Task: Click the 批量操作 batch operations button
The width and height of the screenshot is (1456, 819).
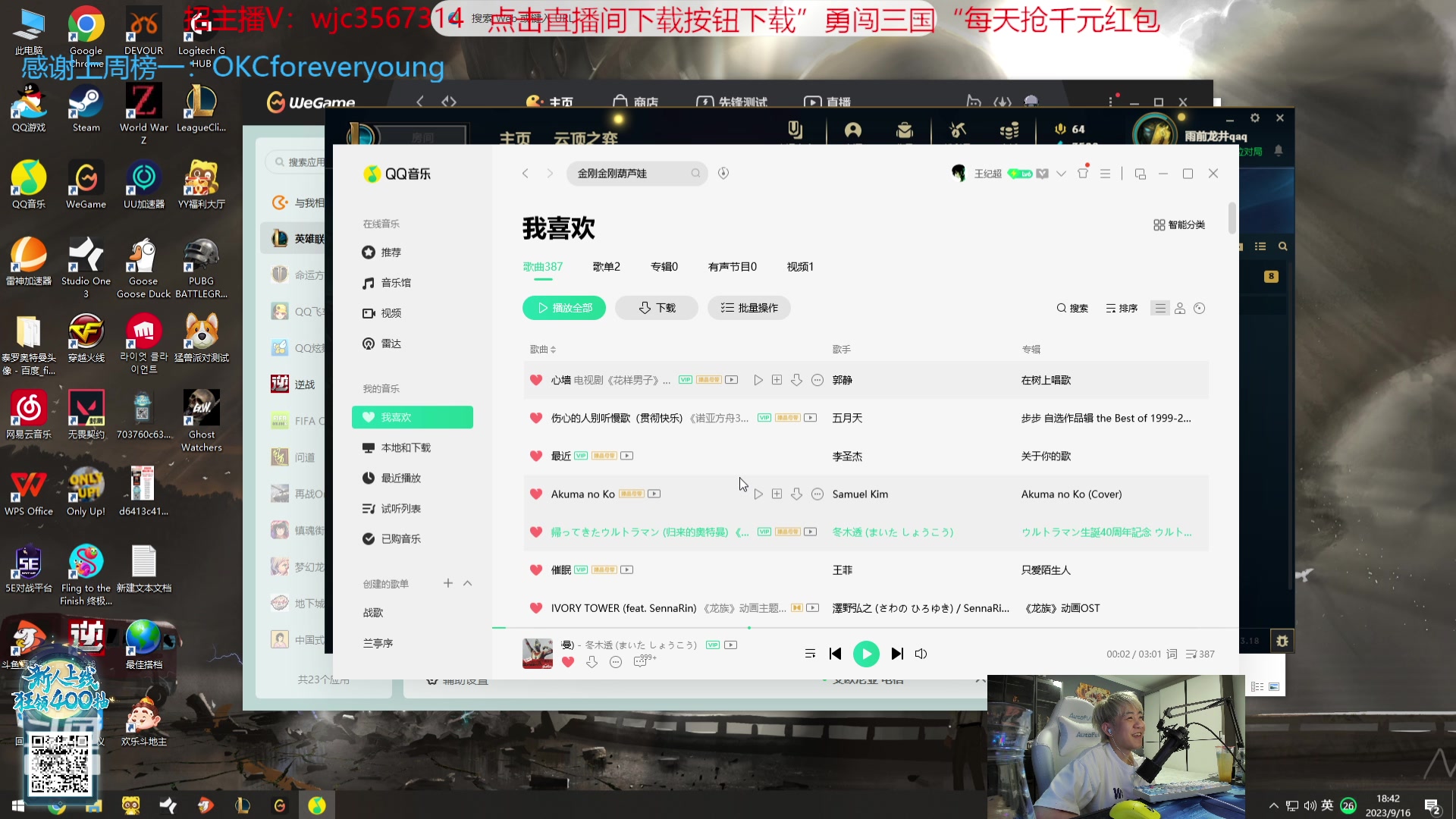Action: 749,308
